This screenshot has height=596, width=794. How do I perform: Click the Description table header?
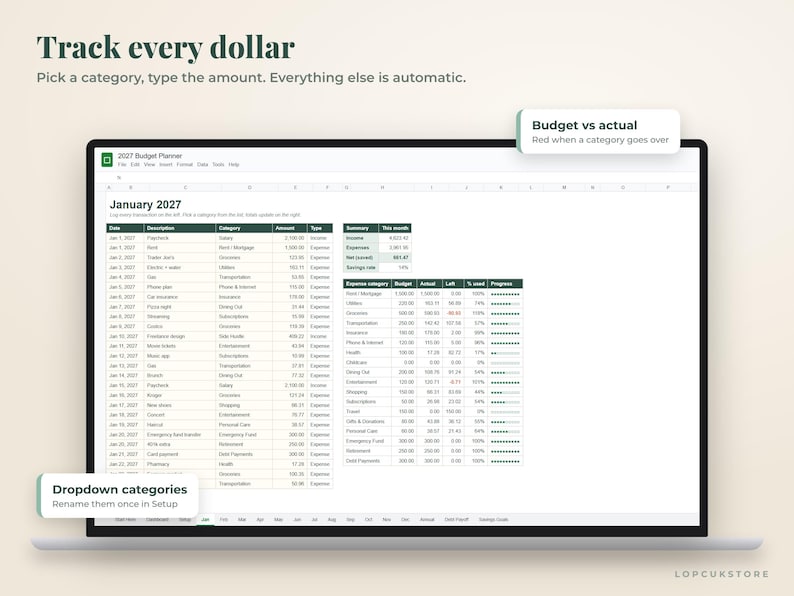(180, 228)
